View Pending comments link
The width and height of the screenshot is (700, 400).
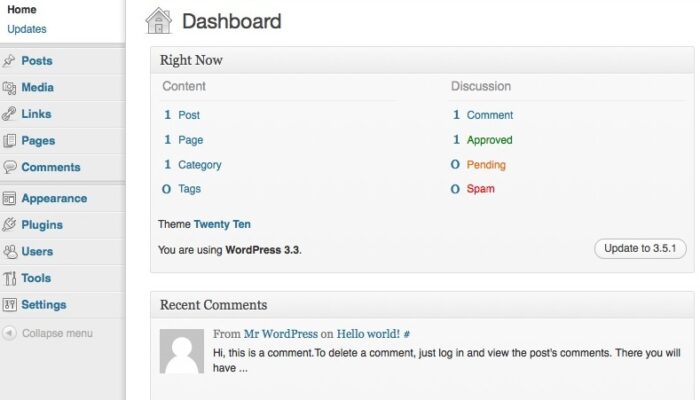point(486,165)
